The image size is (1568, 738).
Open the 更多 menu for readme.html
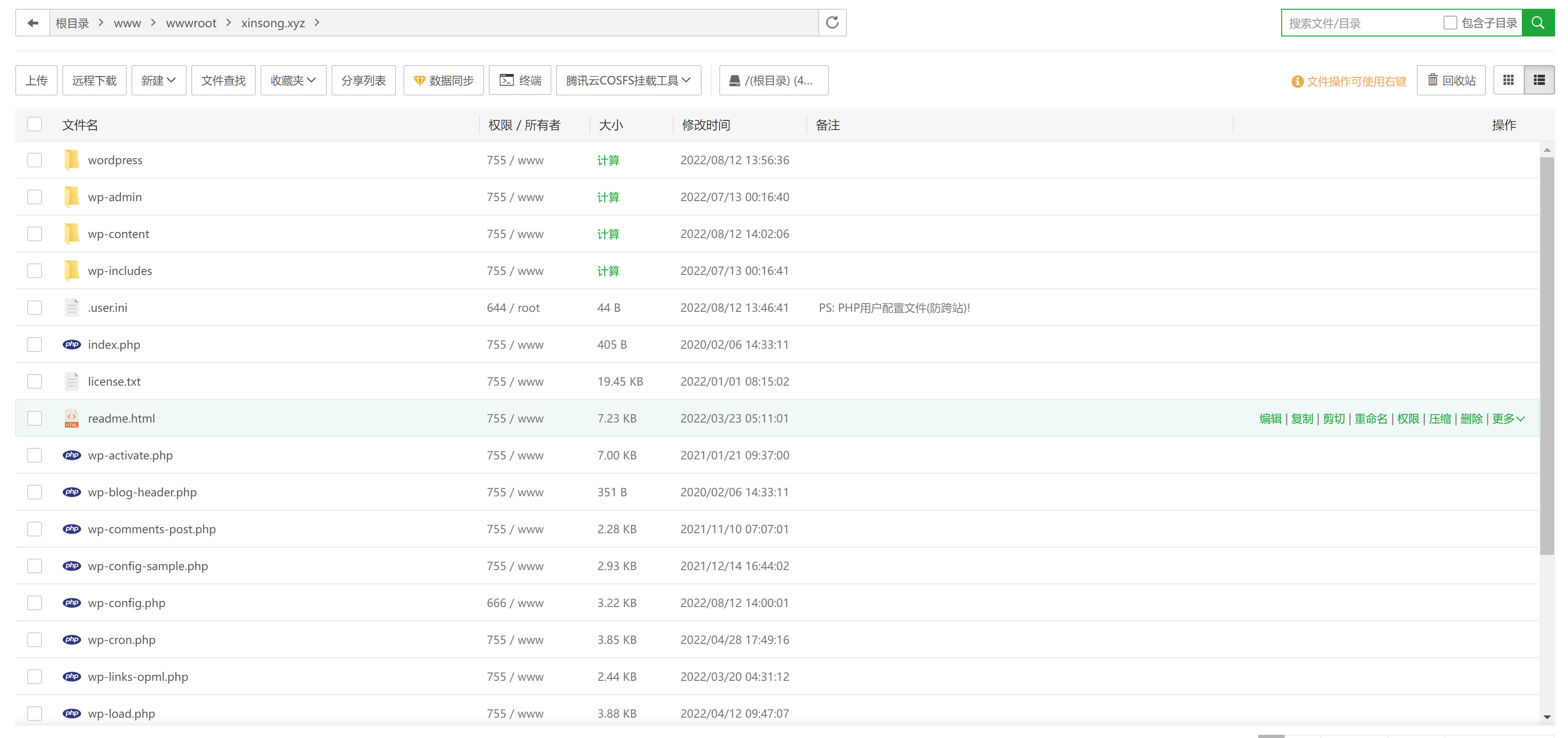click(x=1508, y=418)
